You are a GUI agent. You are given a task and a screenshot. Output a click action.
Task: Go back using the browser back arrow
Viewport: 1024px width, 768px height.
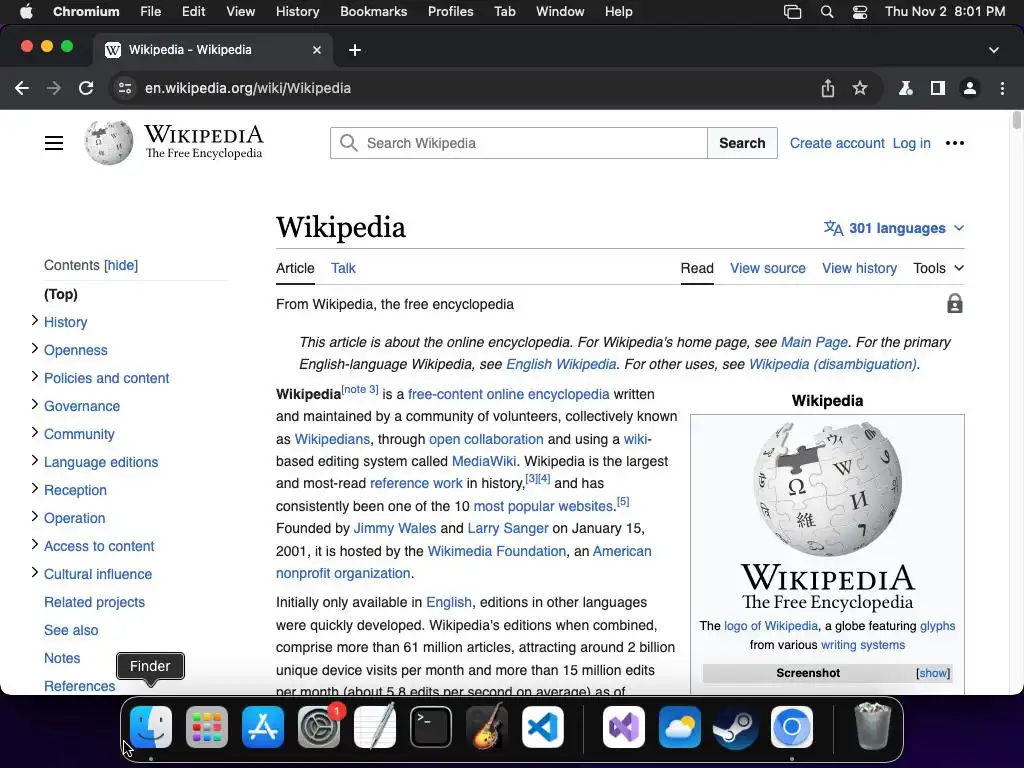[22, 88]
